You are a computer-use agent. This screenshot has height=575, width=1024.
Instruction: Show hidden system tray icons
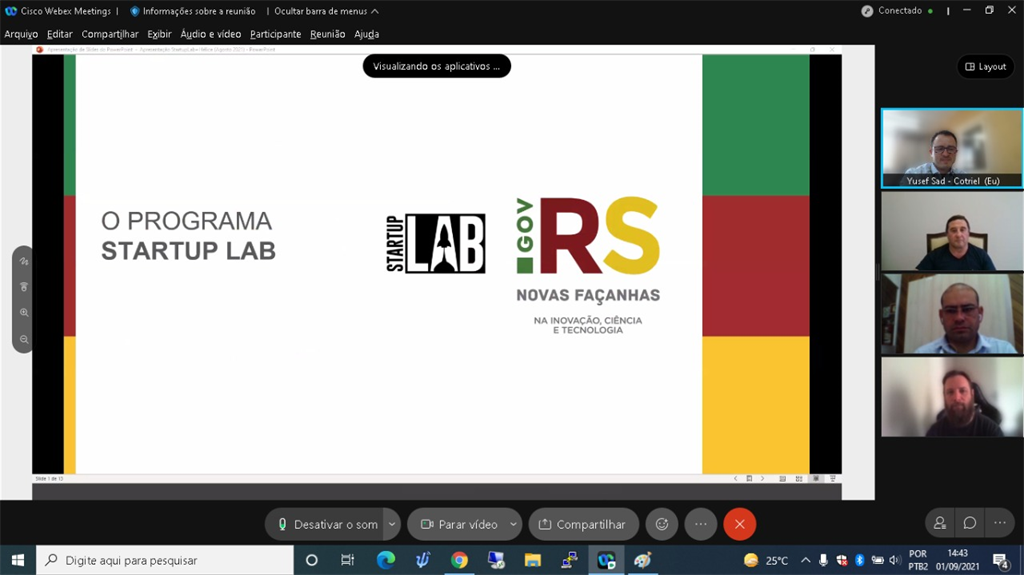click(x=806, y=560)
